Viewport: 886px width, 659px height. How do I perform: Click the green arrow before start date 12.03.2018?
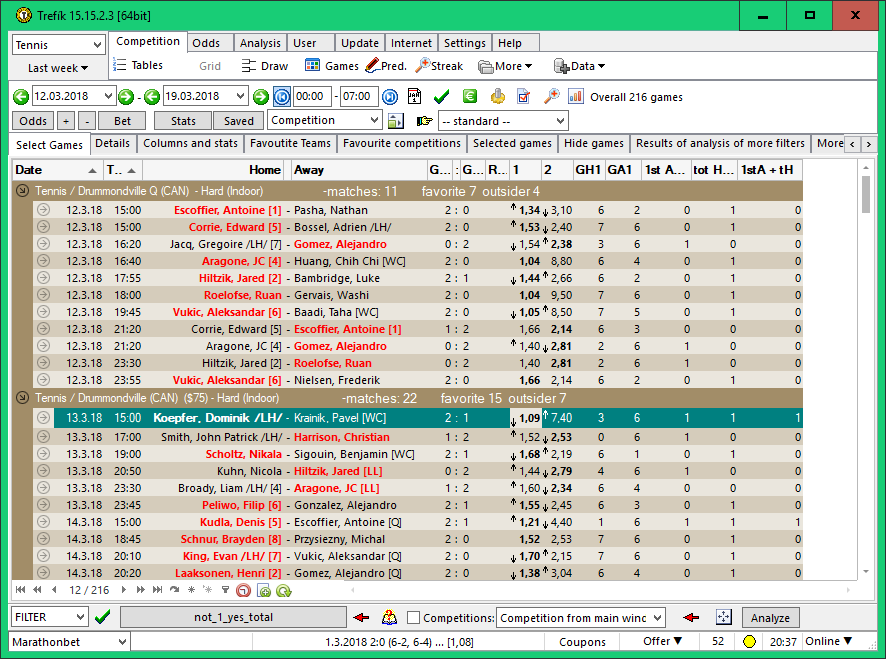pos(21,97)
